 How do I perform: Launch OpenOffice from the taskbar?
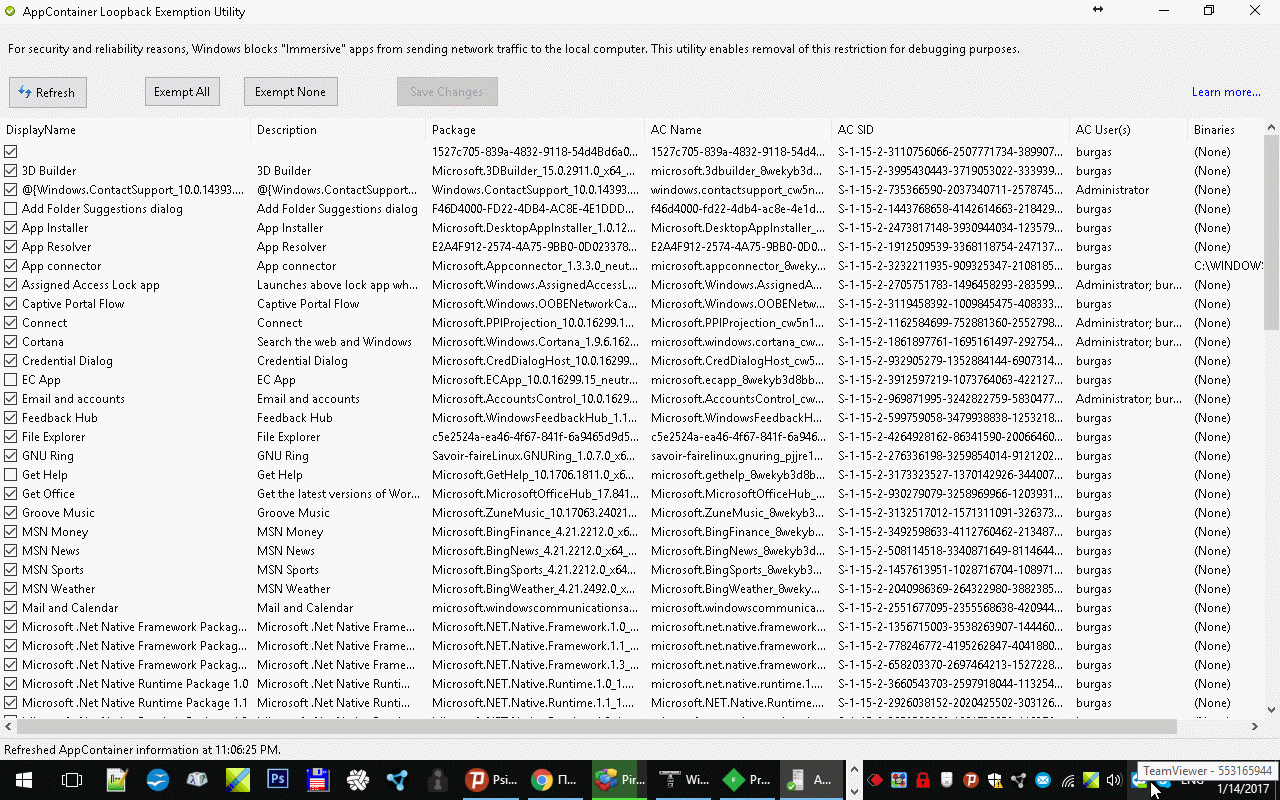[x=157, y=780]
